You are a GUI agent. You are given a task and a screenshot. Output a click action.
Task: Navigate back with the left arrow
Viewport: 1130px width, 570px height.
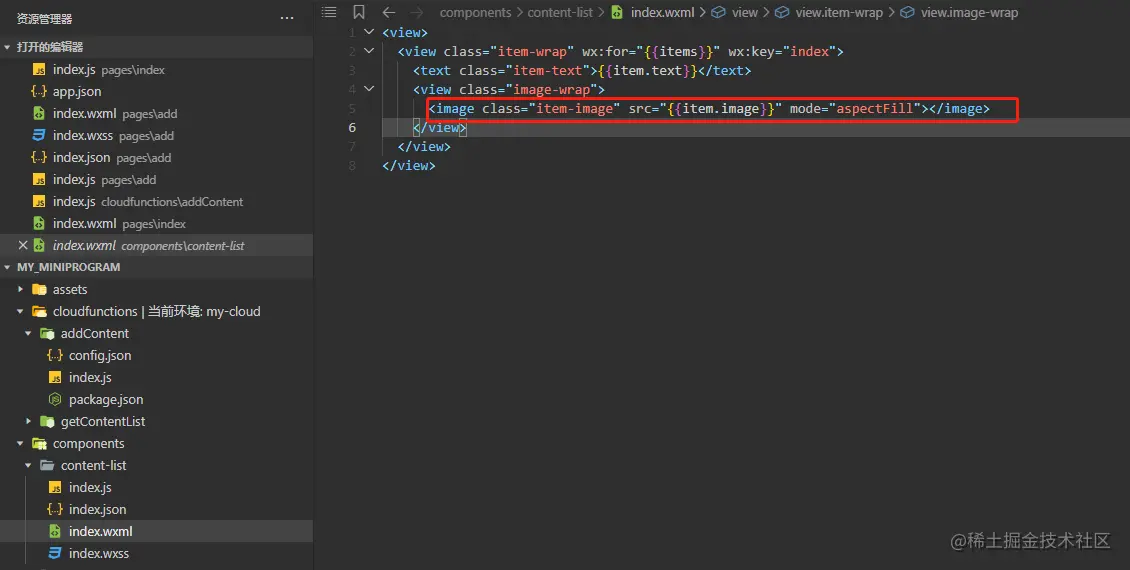pyautogui.click(x=388, y=12)
